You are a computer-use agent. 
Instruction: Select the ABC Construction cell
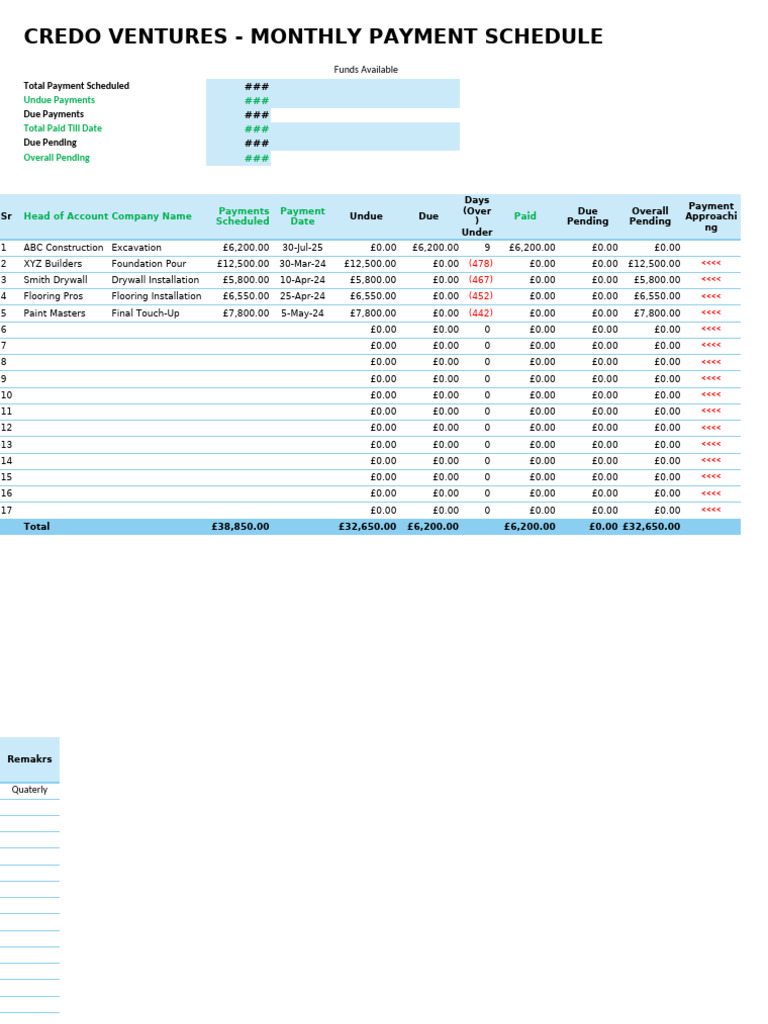(x=63, y=248)
